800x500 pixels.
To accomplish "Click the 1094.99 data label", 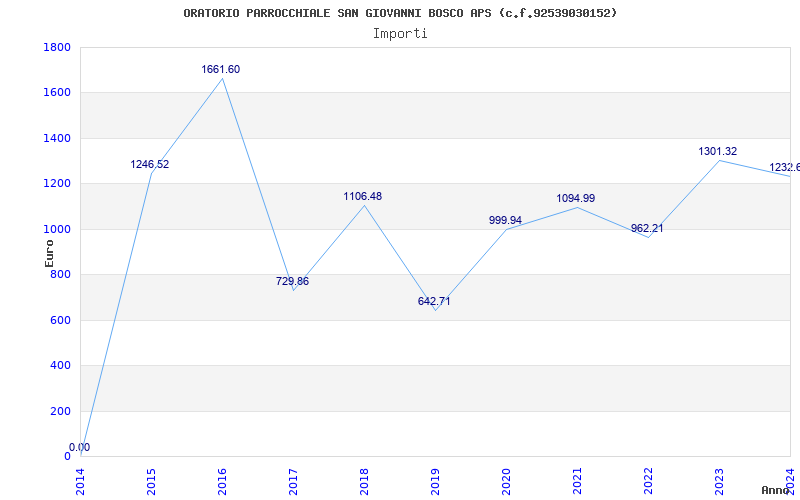I will coord(576,198).
